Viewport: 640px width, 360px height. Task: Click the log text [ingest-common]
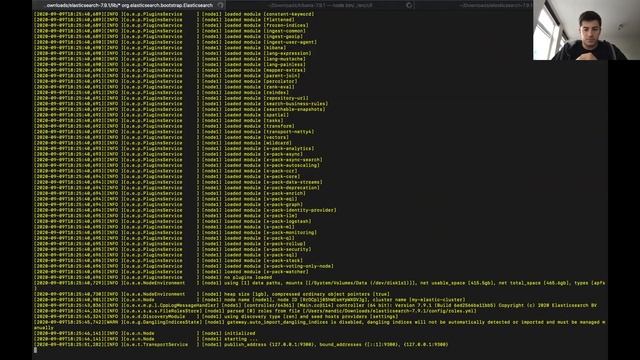click(284, 31)
